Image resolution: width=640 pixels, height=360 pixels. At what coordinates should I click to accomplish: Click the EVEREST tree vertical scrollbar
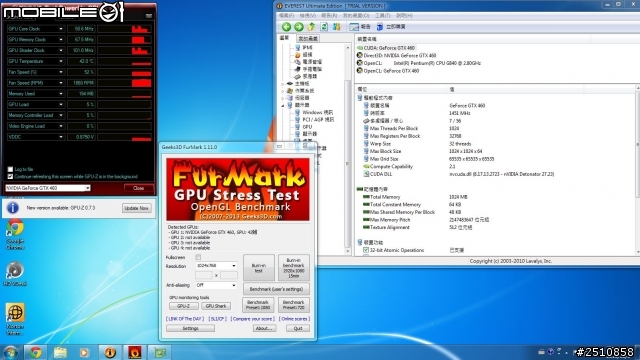pos(347,163)
